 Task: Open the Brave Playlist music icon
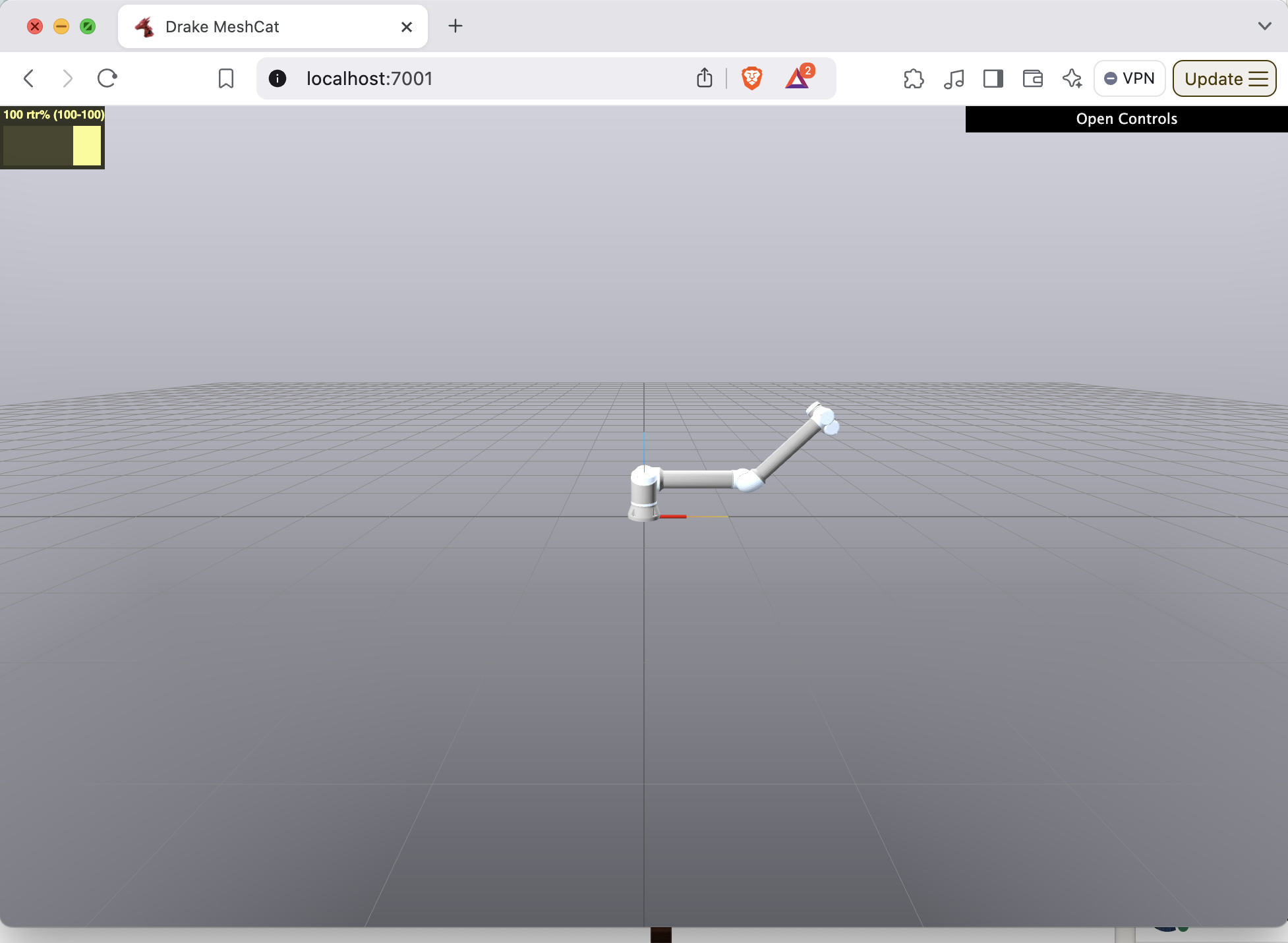click(954, 78)
